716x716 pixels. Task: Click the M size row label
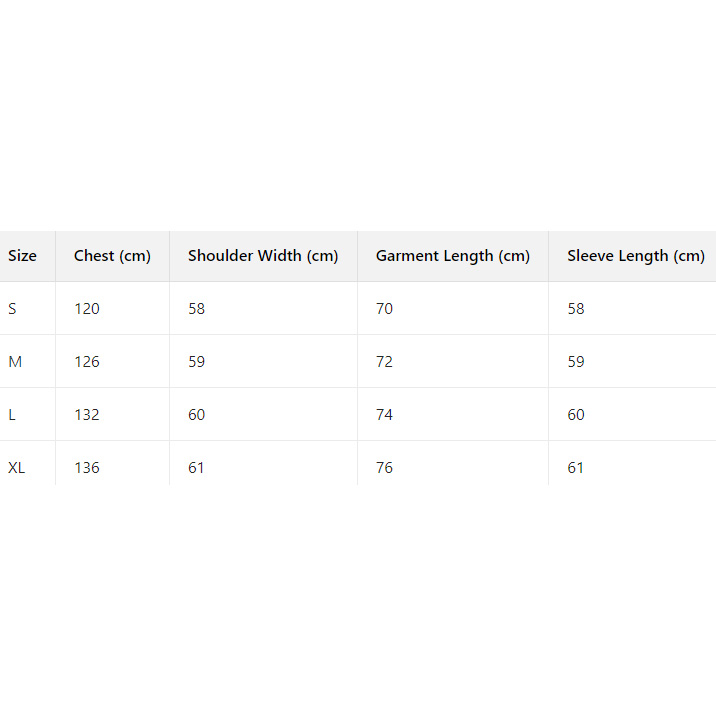pyautogui.click(x=15, y=362)
